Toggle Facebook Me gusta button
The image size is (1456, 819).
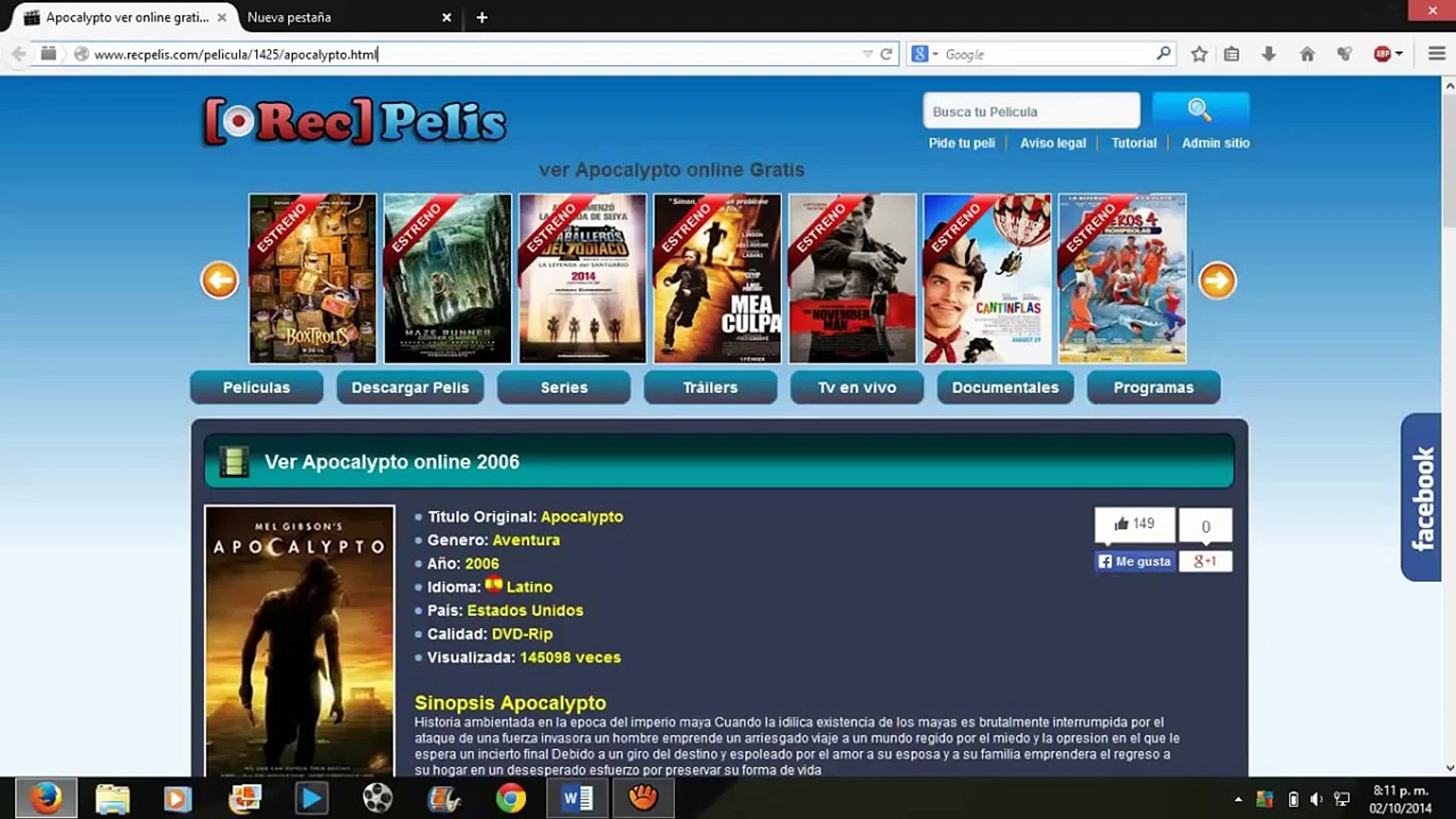[1134, 561]
